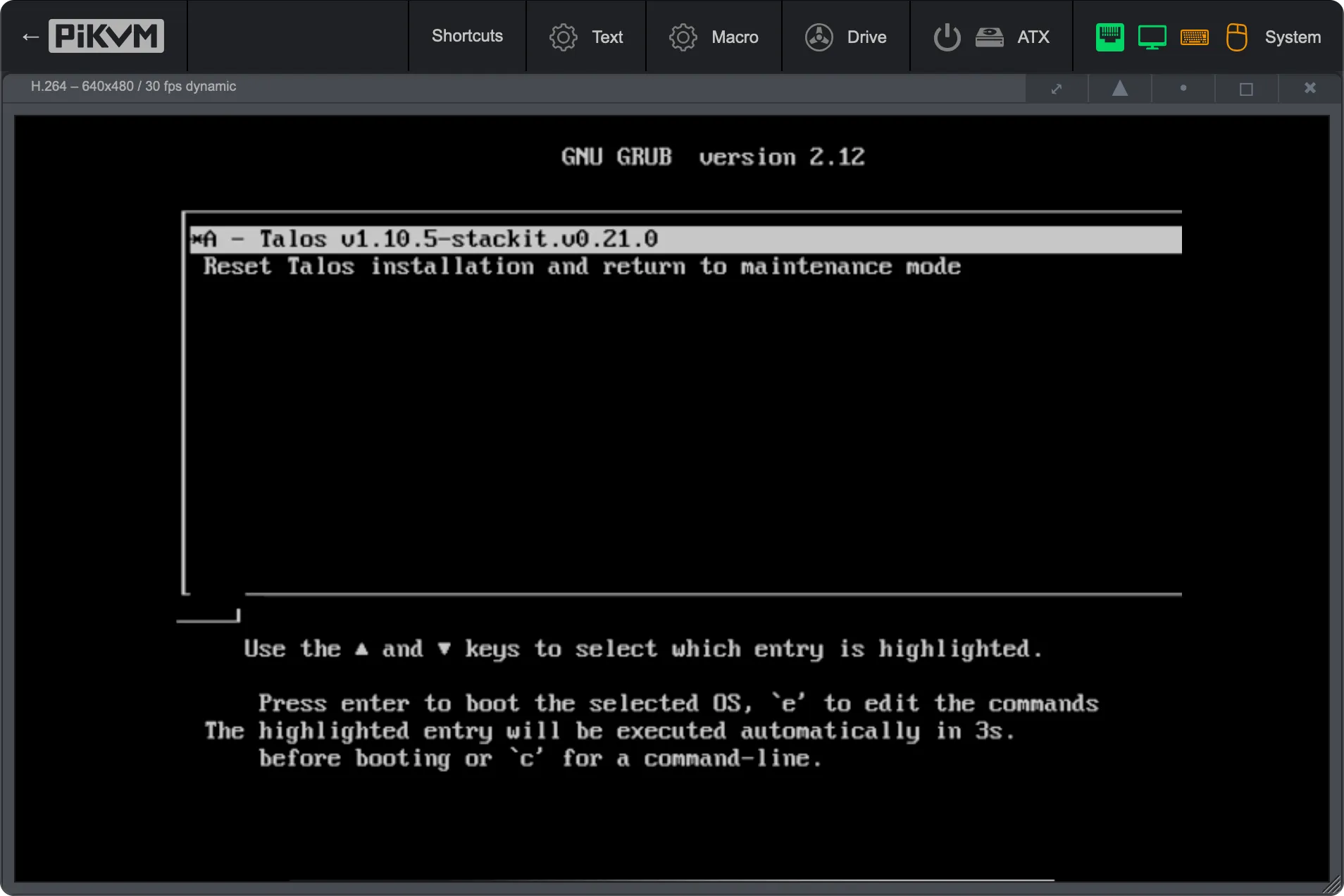Select the Reset Talos installation GRUB entry
This screenshot has width=1344, height=896.
[x=581, y=266]
